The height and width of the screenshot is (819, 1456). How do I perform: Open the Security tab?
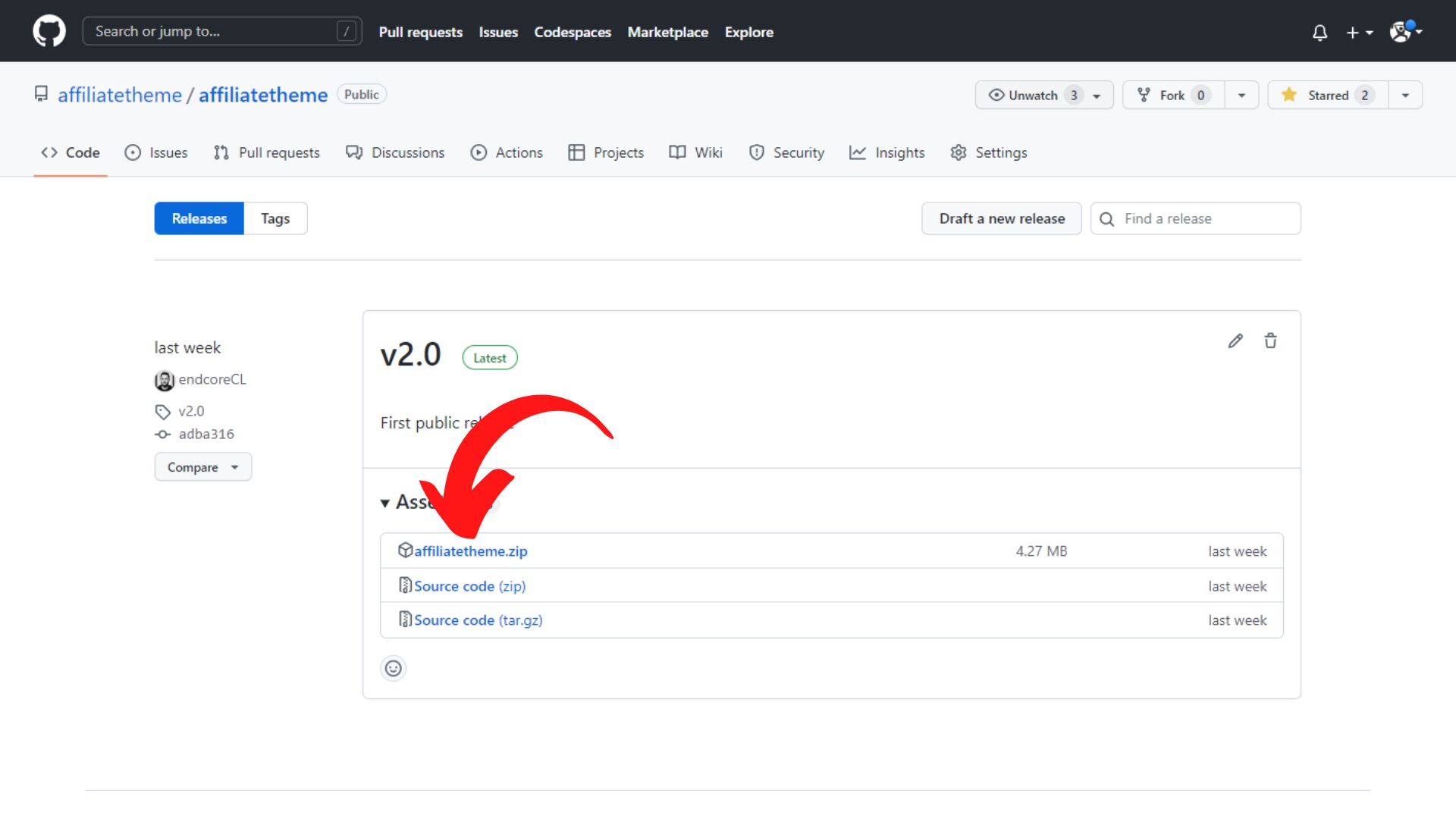(x=786, y=152)
